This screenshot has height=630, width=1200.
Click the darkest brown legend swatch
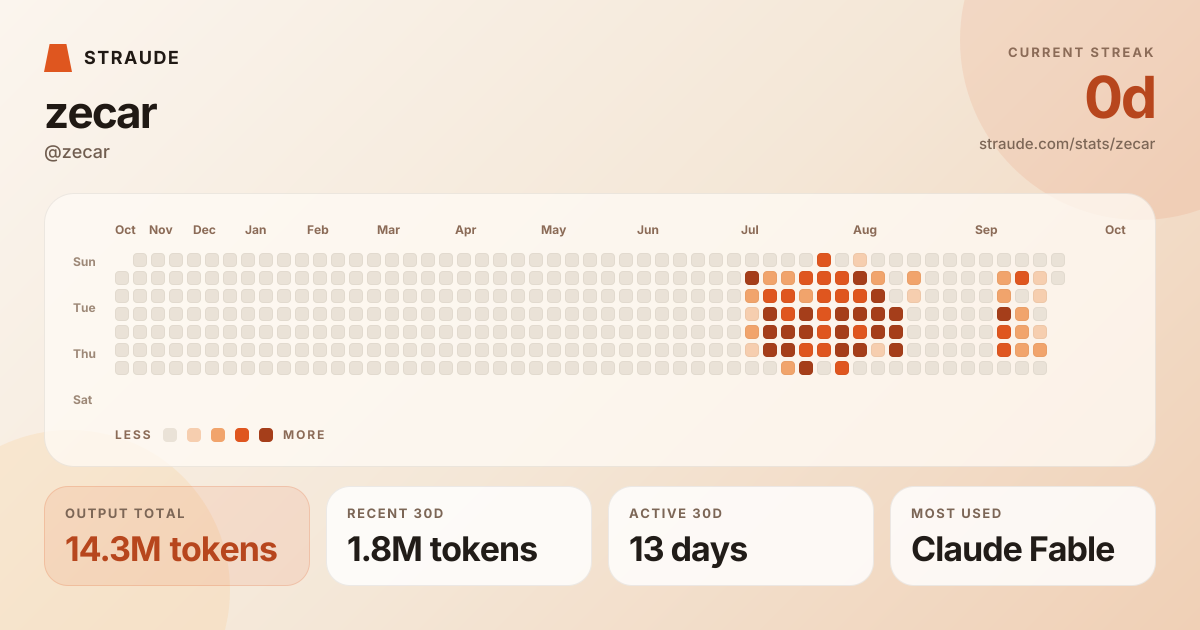click(266, 435)
